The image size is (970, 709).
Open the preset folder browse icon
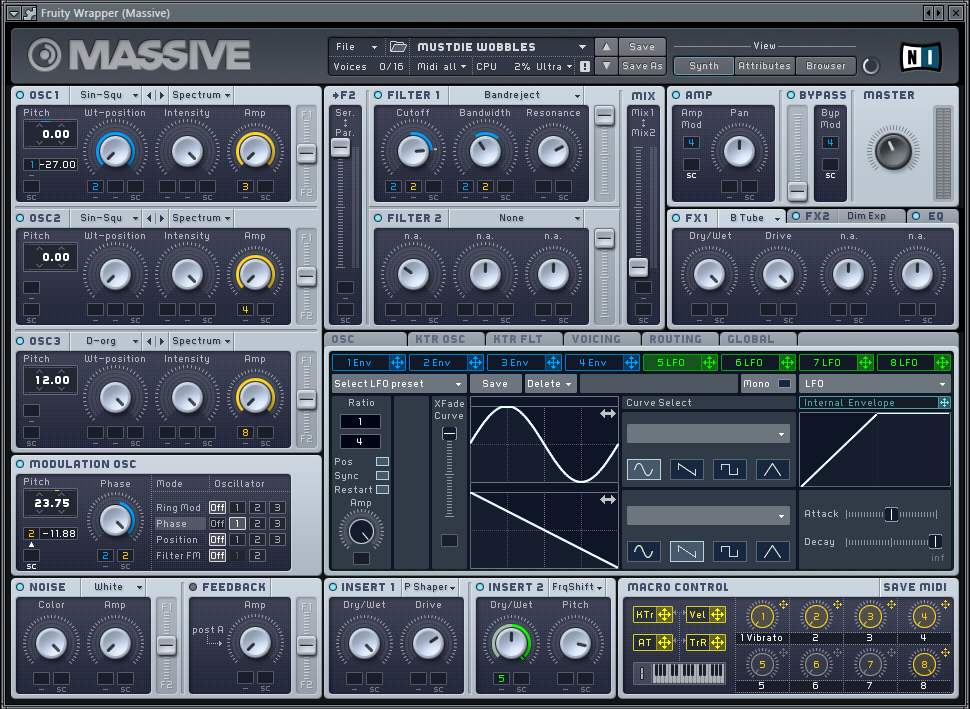(398, 46)
